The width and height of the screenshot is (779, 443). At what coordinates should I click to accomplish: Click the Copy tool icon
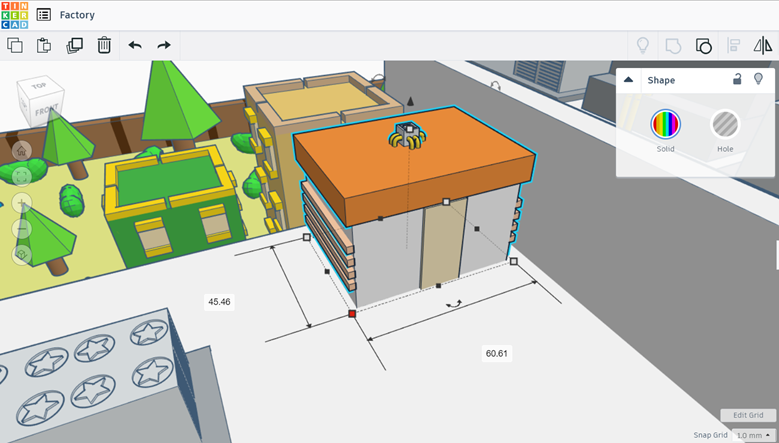pyautogui.click(x=15, y=45)
